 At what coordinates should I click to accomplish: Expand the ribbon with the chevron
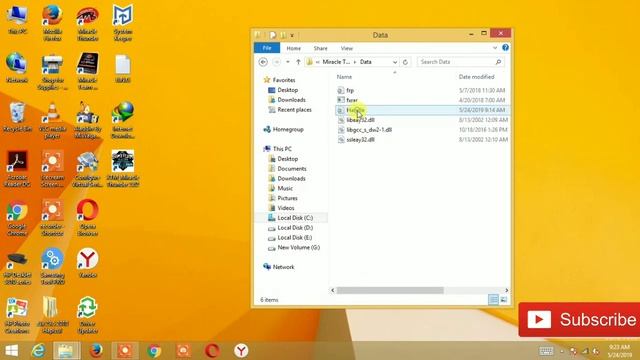tap(495, 48)
